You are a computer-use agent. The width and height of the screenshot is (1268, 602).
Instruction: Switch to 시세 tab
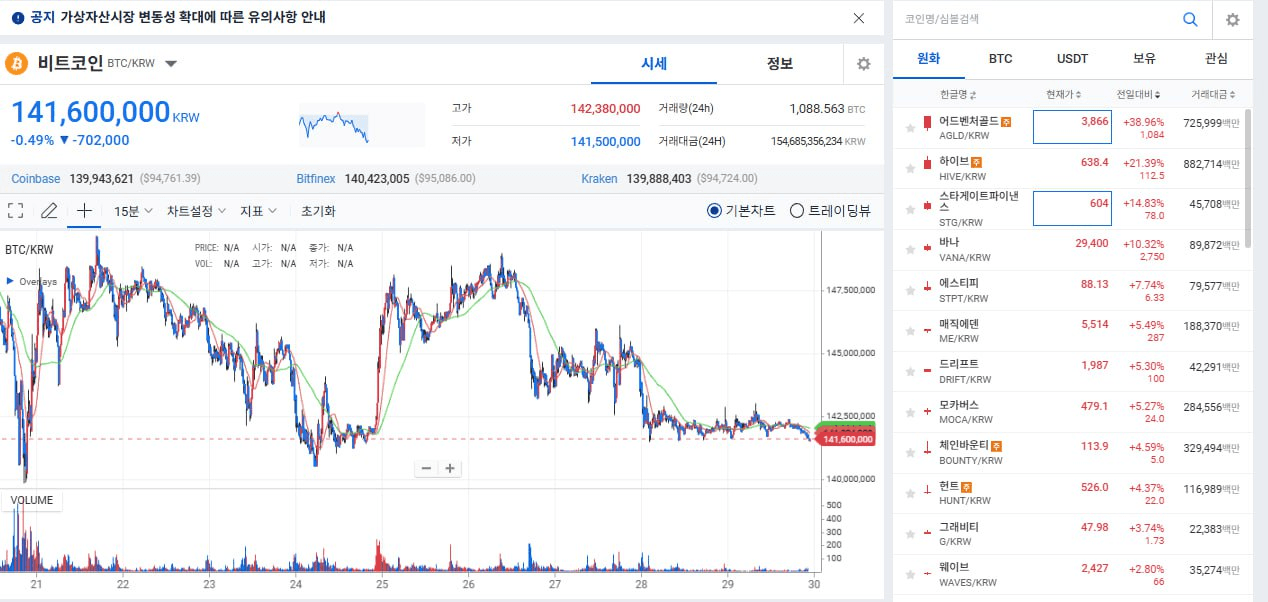[x=654, y=64]
